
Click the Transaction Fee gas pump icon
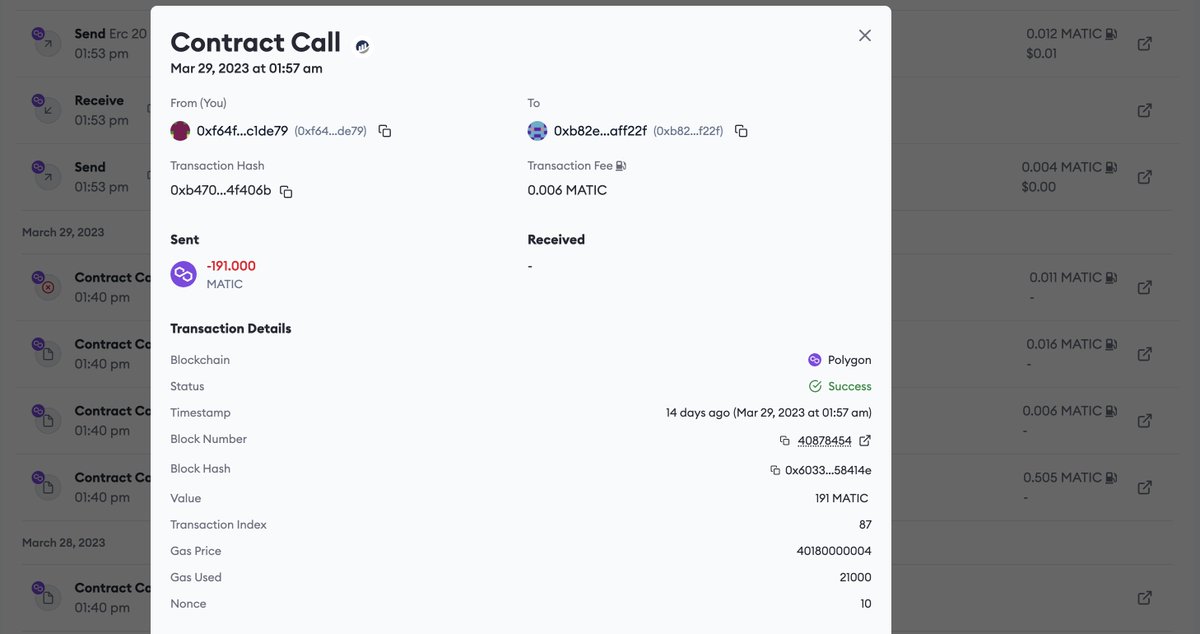[x=621, y=166]
